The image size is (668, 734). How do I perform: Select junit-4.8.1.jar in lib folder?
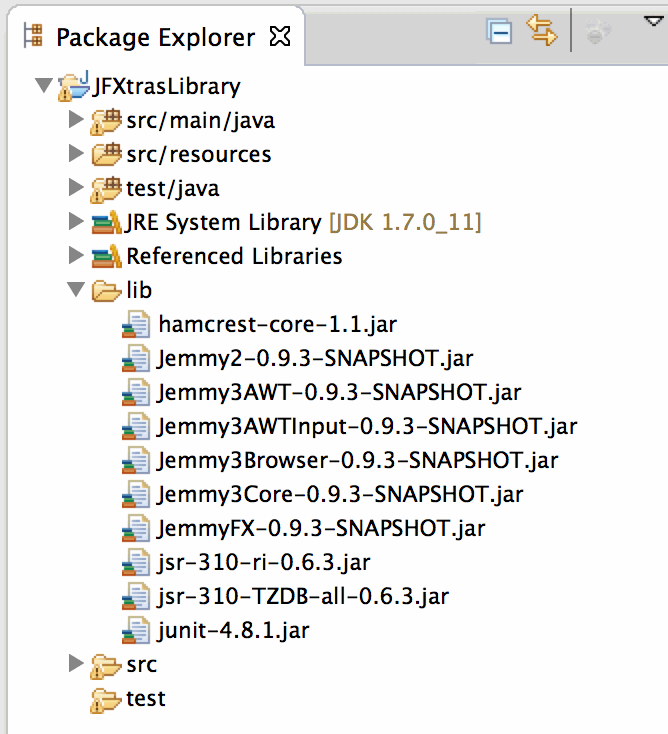click(x=234, y=630)
